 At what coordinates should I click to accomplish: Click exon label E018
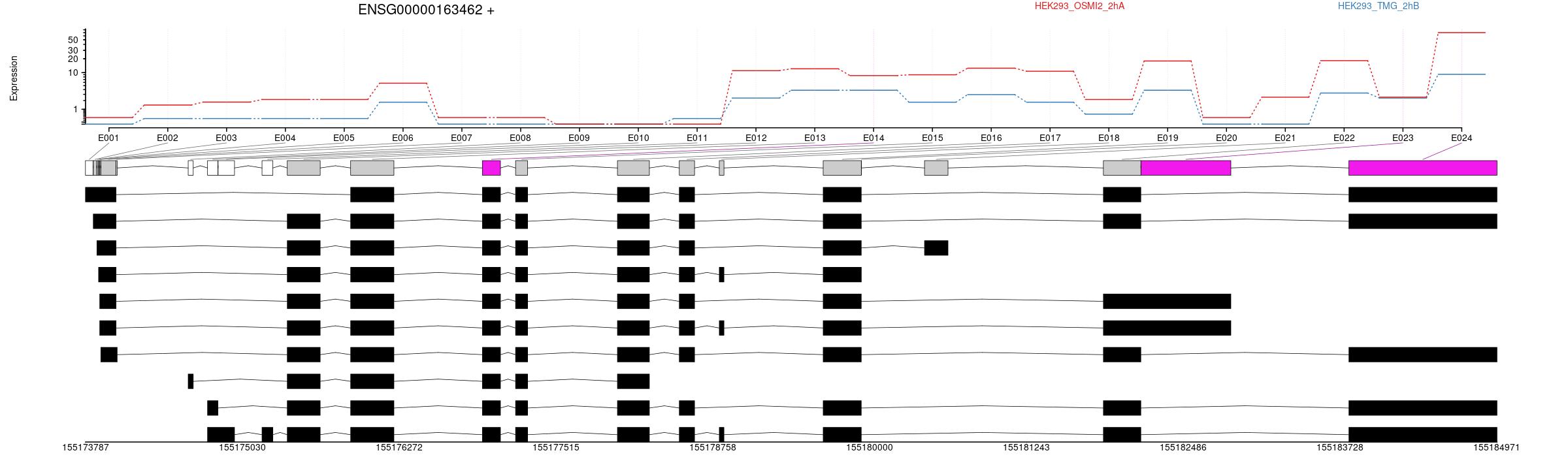pos(1109,138)
